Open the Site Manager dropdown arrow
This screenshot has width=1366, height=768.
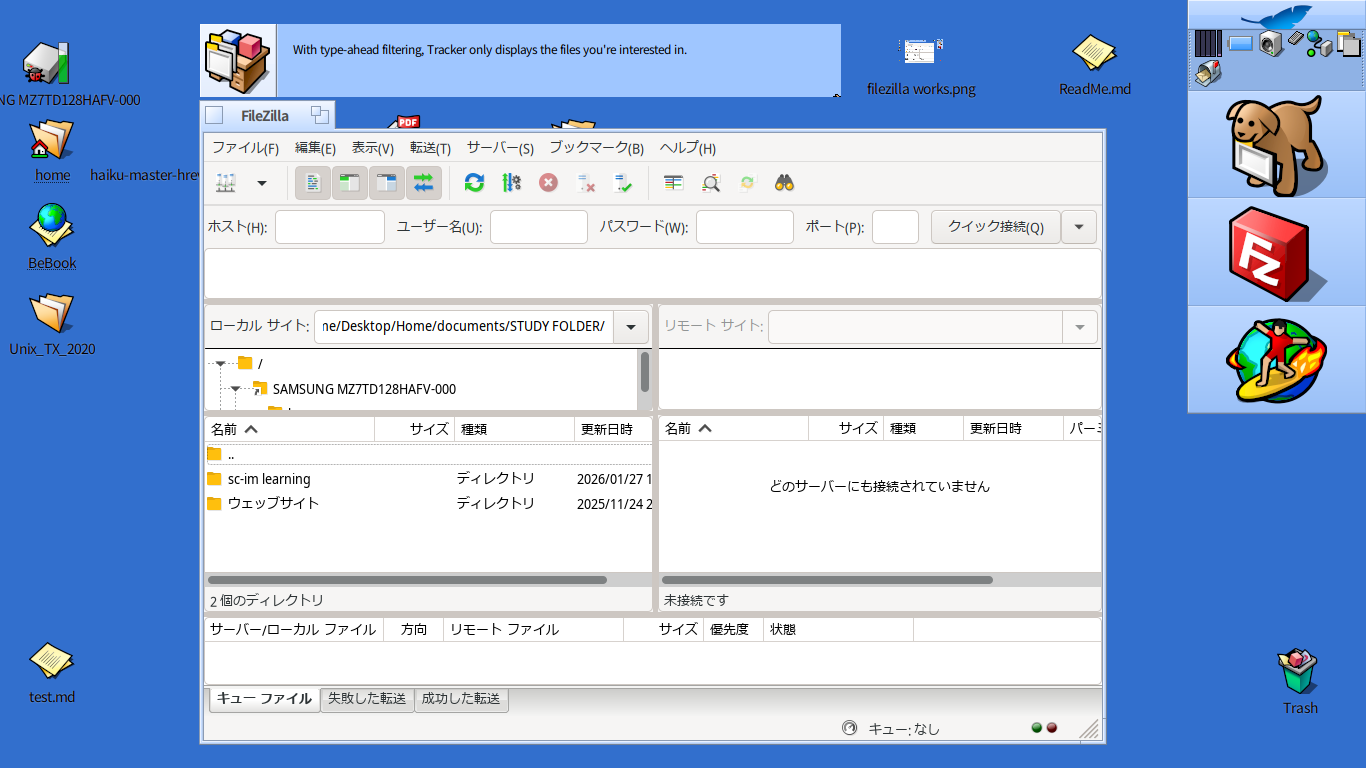tap(262, 183)
